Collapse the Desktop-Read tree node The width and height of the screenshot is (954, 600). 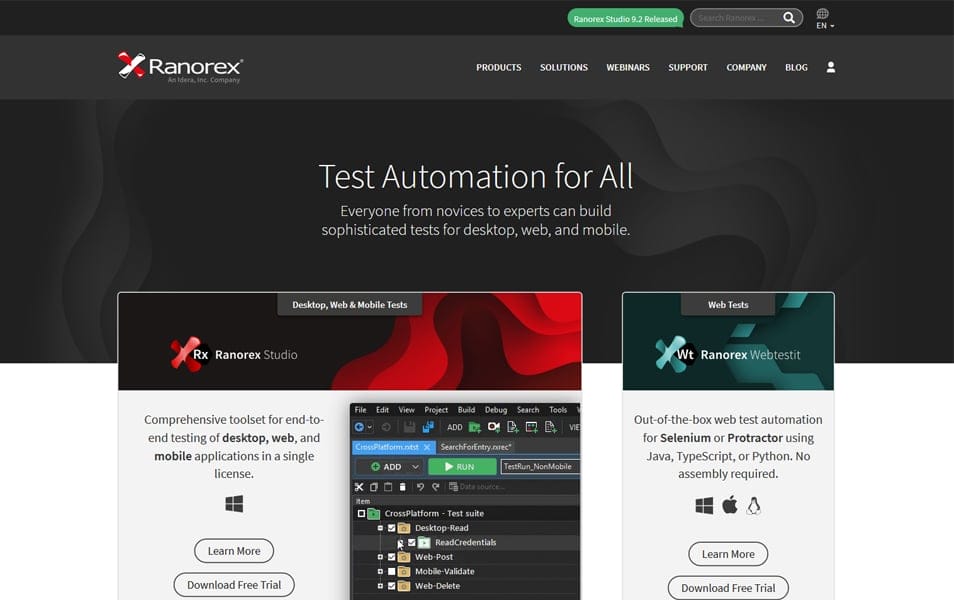coord(380,528)
